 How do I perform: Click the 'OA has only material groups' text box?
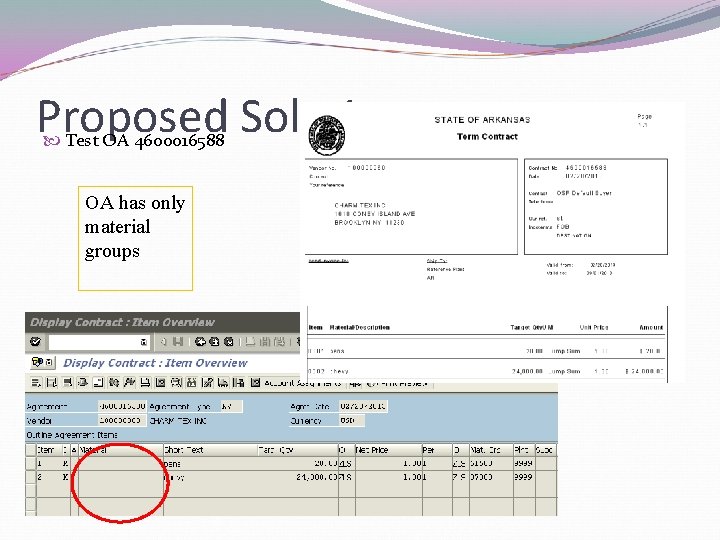[x=135, y=238]
